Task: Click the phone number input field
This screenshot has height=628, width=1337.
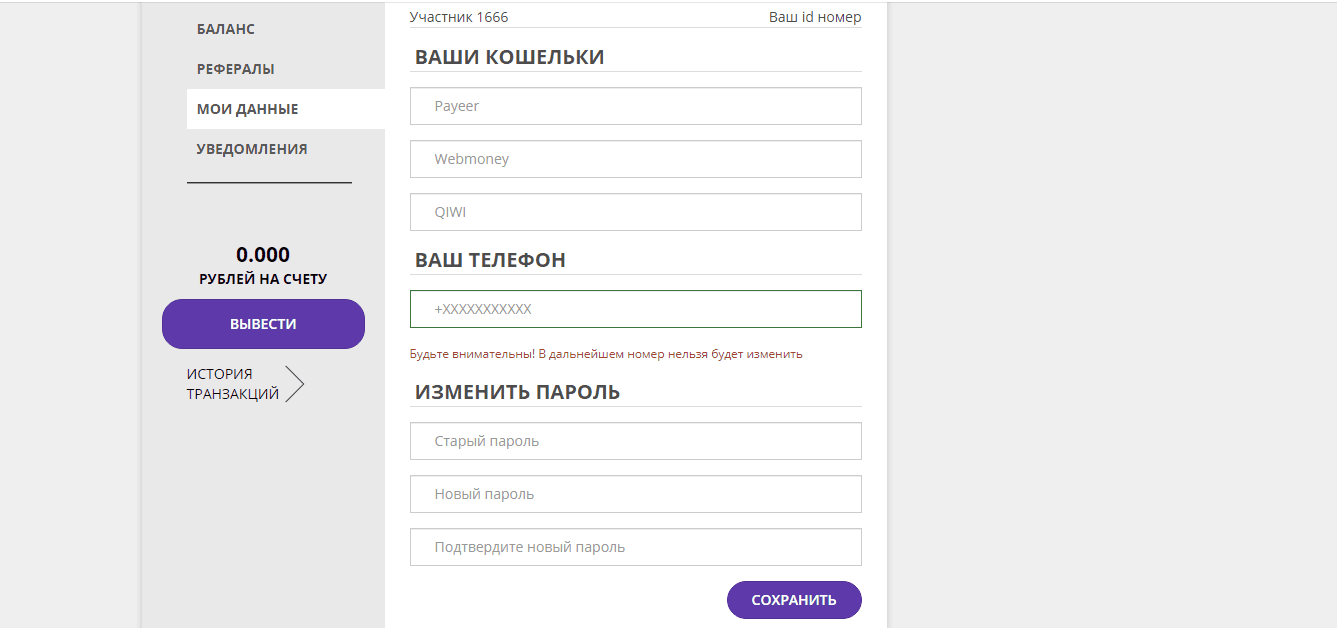Action: coord(636,308)
